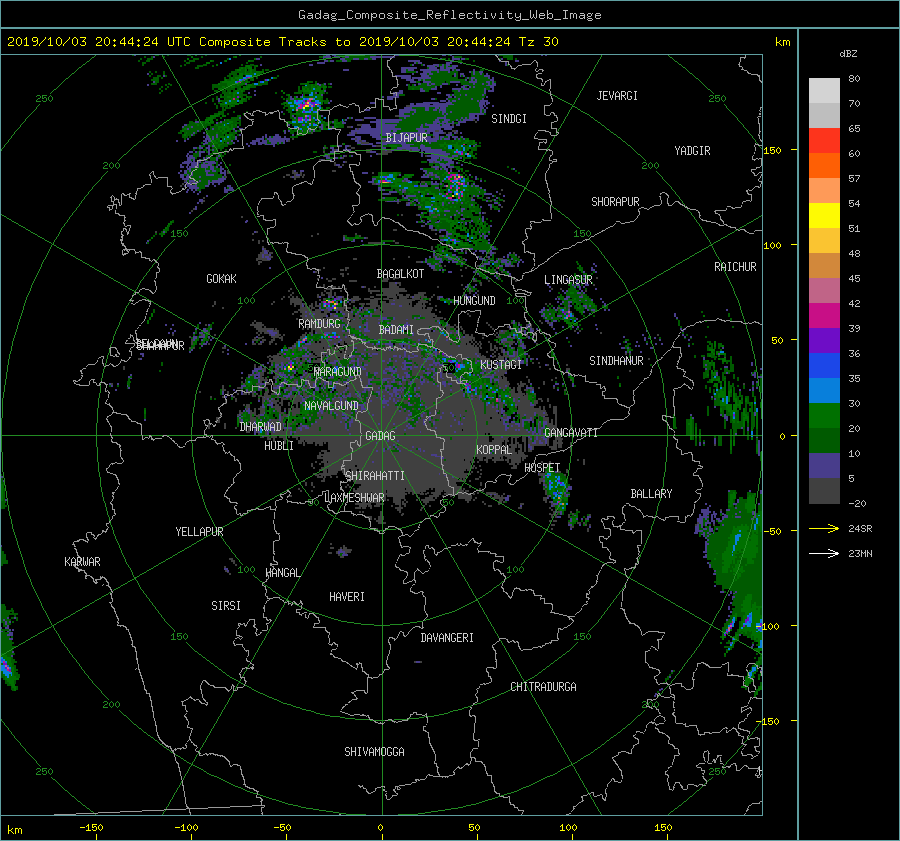Click the YADGIR city label
The width and height of the screenshot is (900, 841).
click(692, 151)
